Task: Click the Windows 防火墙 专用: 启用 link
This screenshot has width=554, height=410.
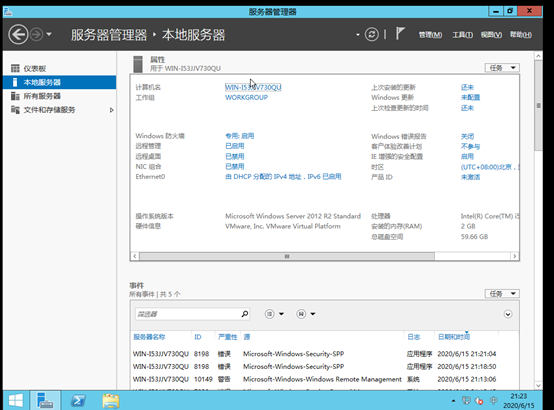Action: click(240, 136)
